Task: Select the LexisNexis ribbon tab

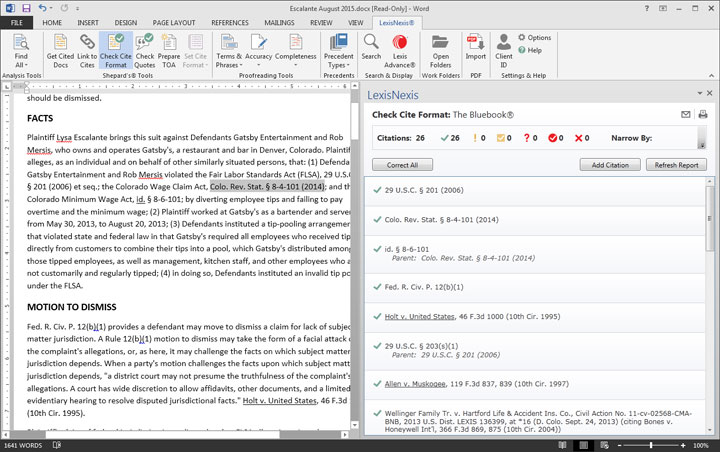Action: point(397,23)
